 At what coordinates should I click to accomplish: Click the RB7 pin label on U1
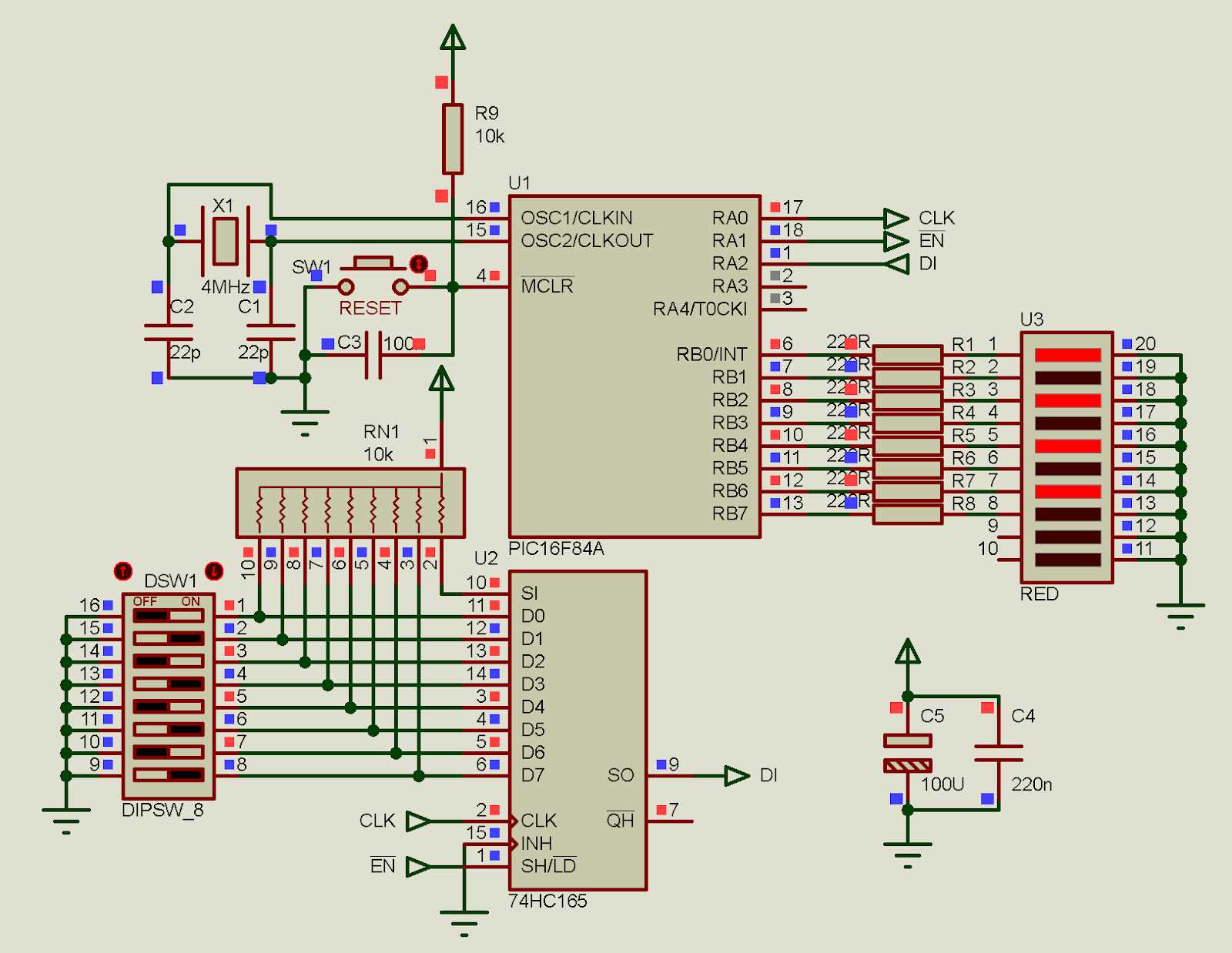tap(729, 513)
